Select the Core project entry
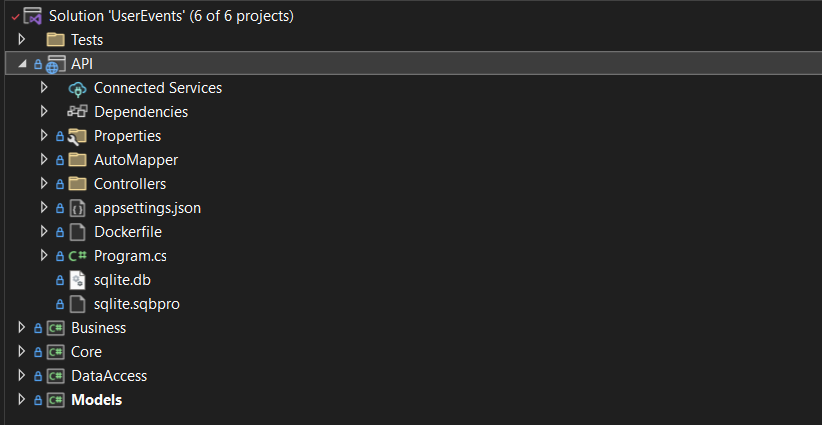The width and height of the screenshot is (822, 425). (86, 352)
